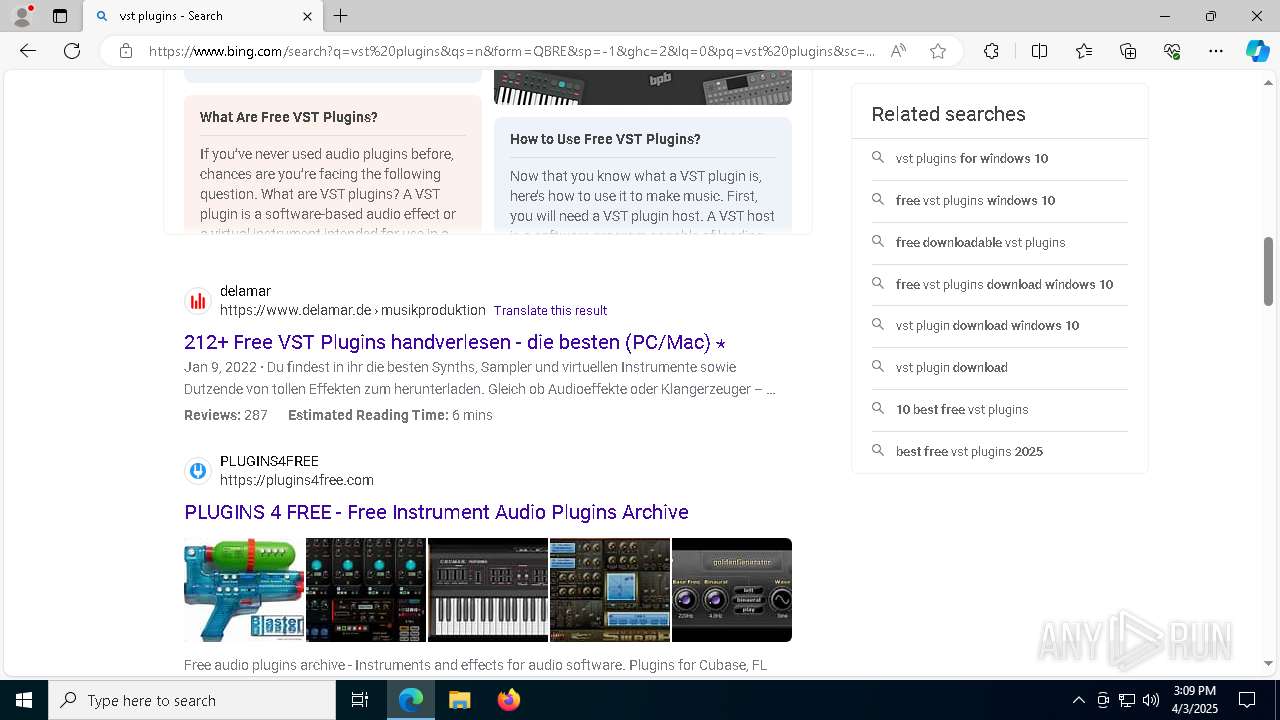Click 'Estimated Reading Time: 6 mins' text

tap(390, 415)
